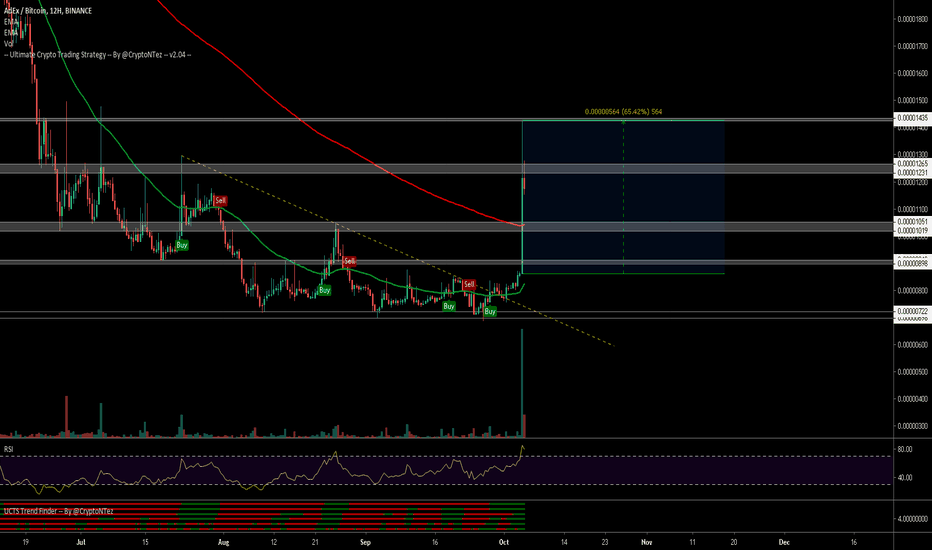Click the yellow dashed descending trendline

(x=397, y=250)
